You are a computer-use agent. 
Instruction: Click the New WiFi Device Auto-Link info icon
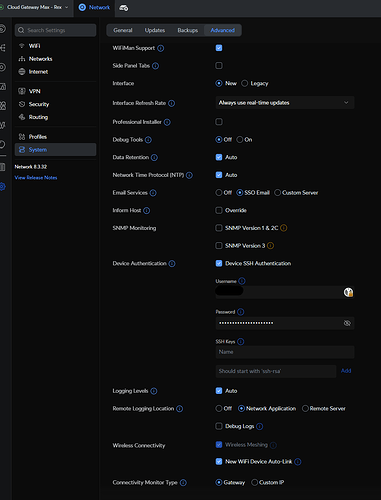tap(298, 462)
